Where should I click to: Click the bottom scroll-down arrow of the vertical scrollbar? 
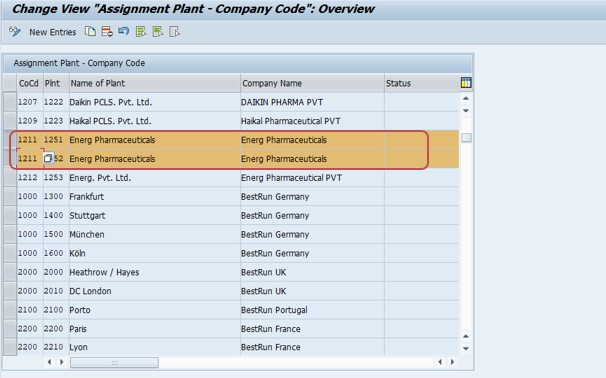click(x=466, y=349)
